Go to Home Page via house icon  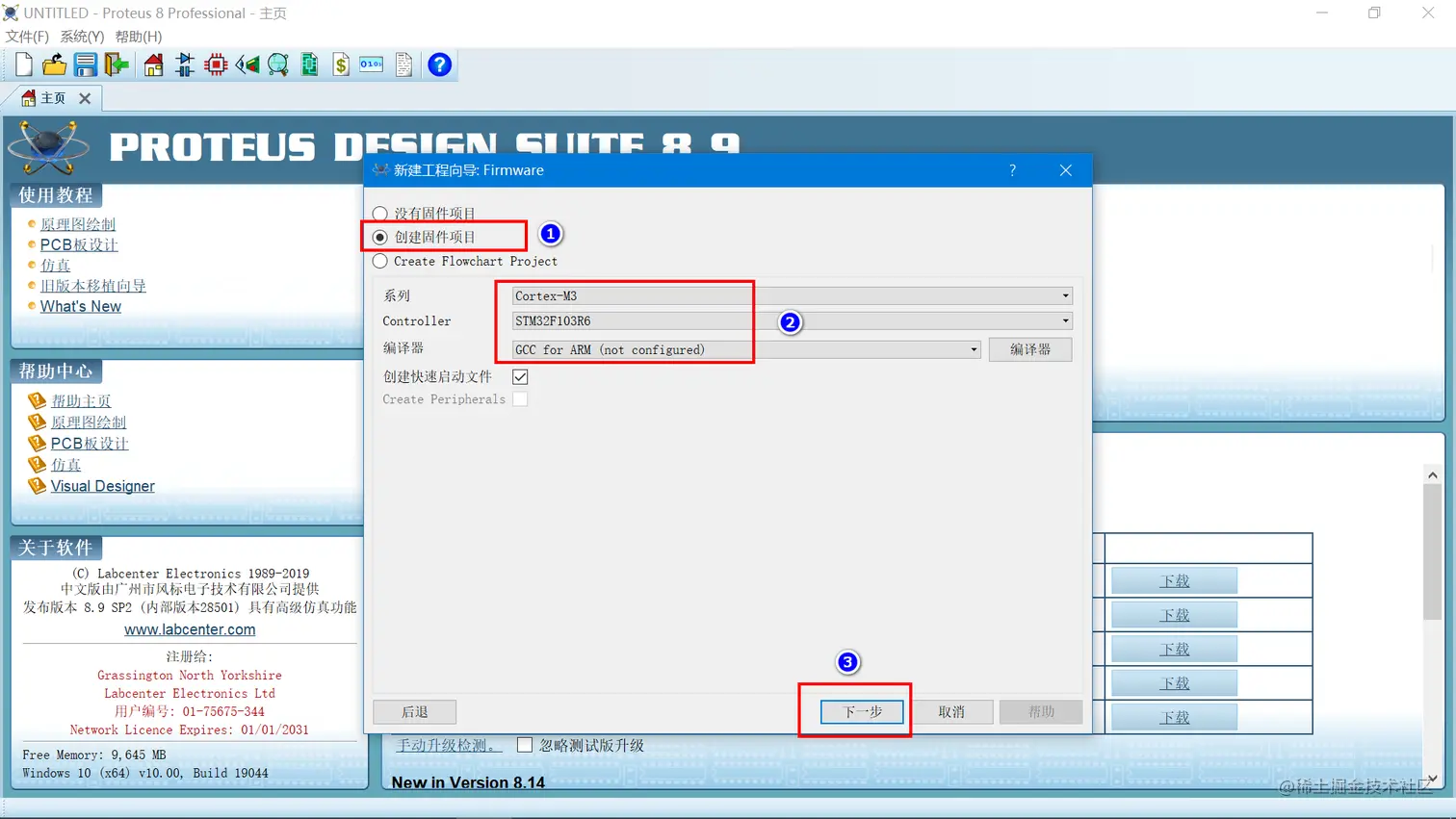coord(154,64)
